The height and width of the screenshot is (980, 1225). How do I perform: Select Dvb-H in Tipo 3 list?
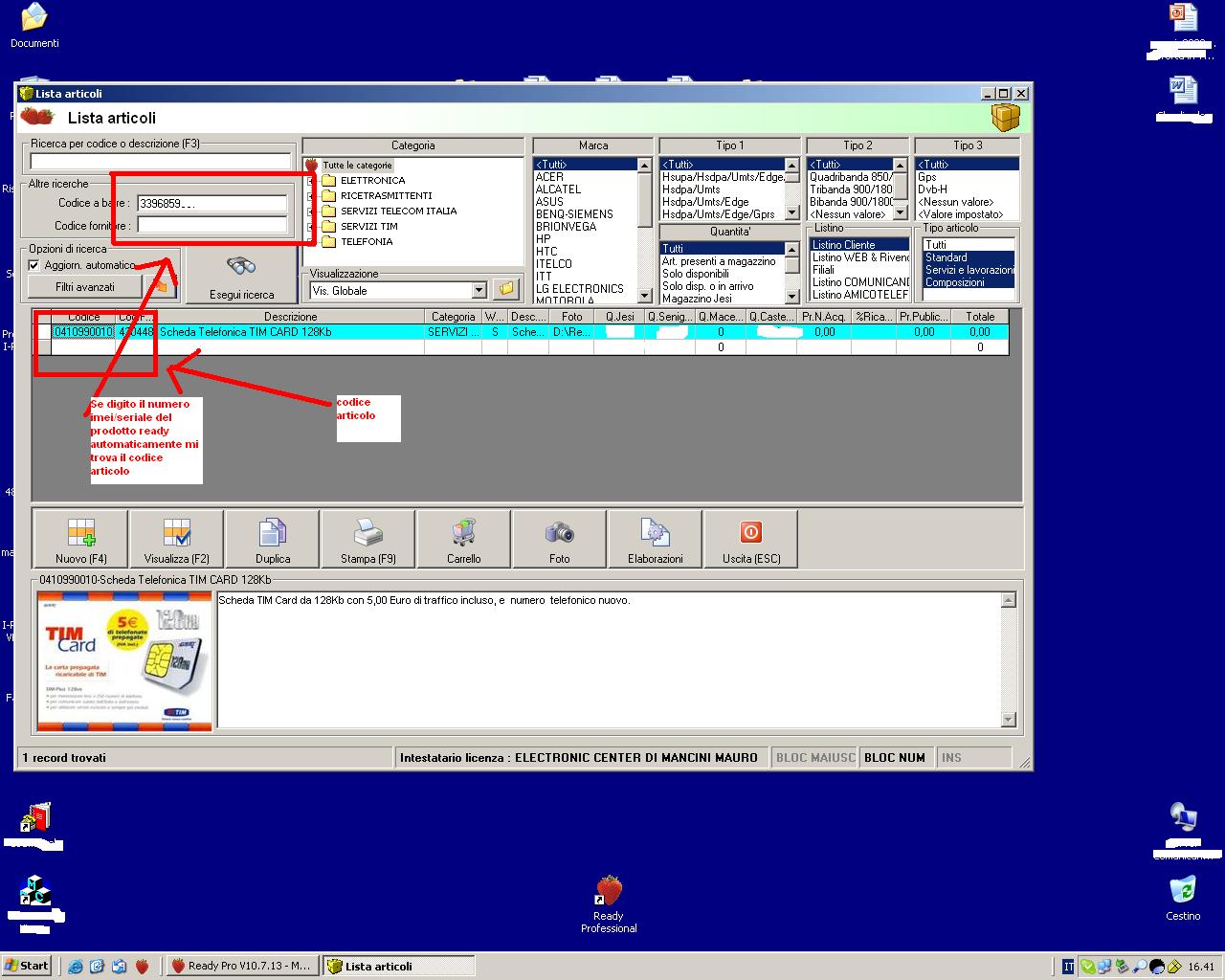click(932, 189)
